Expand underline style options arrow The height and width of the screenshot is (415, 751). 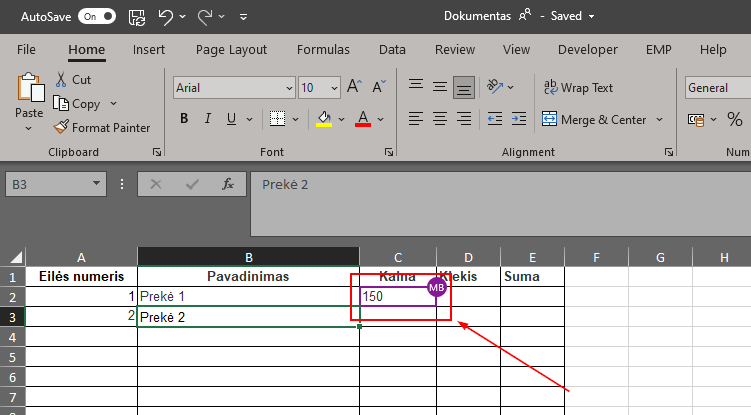tap(249, 119)
